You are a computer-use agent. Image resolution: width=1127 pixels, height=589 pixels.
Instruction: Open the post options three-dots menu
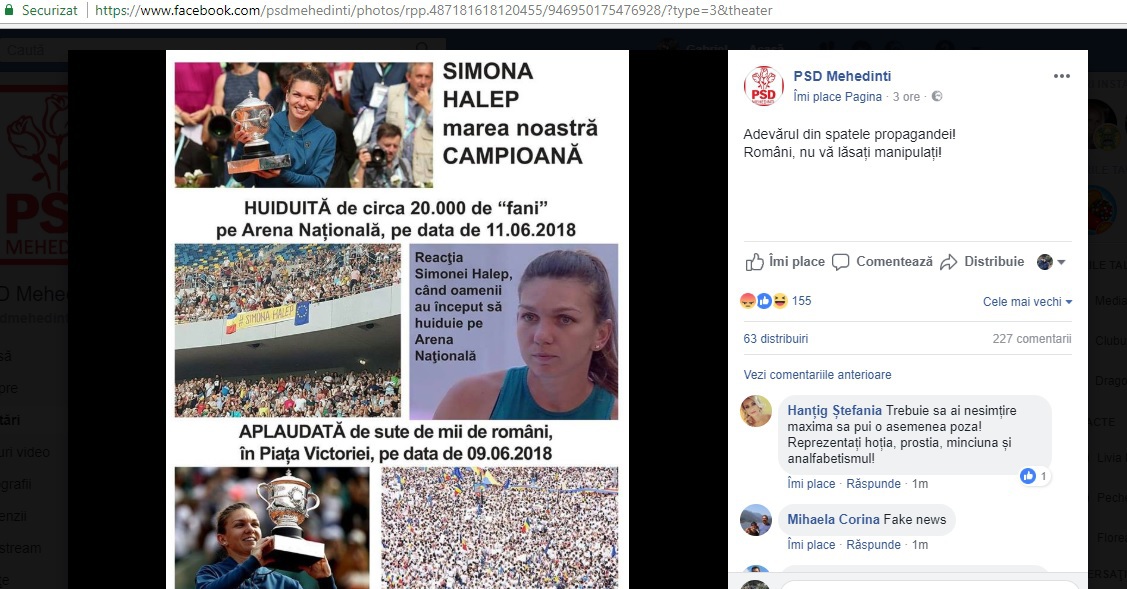[x=1062, y=76]
